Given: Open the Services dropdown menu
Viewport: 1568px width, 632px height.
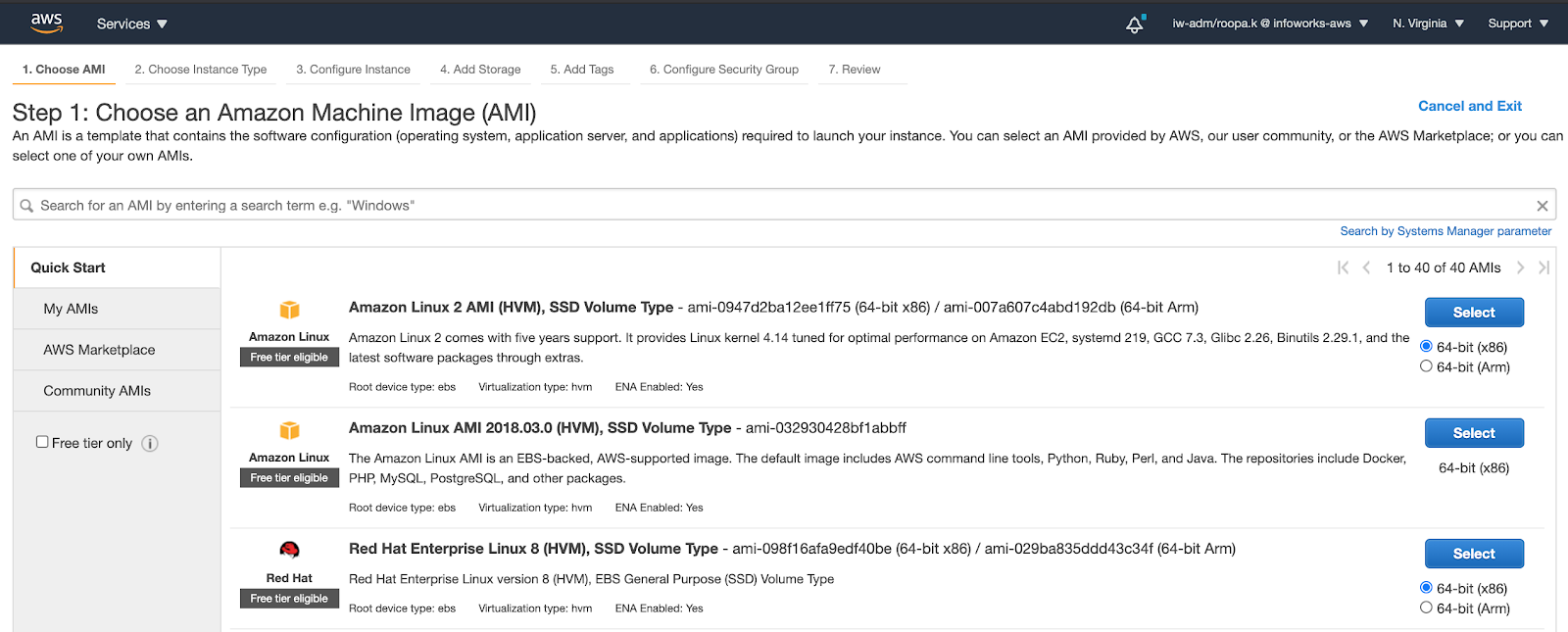Looking at the screenshot, I should (x=132, y=24).
